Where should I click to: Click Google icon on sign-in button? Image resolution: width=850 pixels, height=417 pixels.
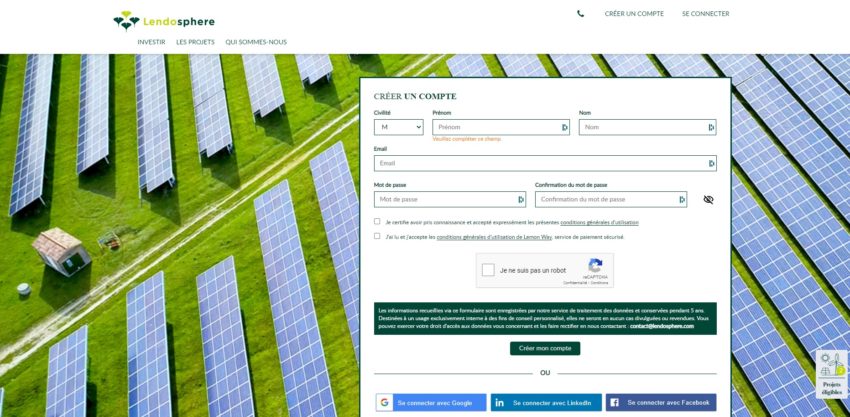pyautogui.click(x=385, y=402)
